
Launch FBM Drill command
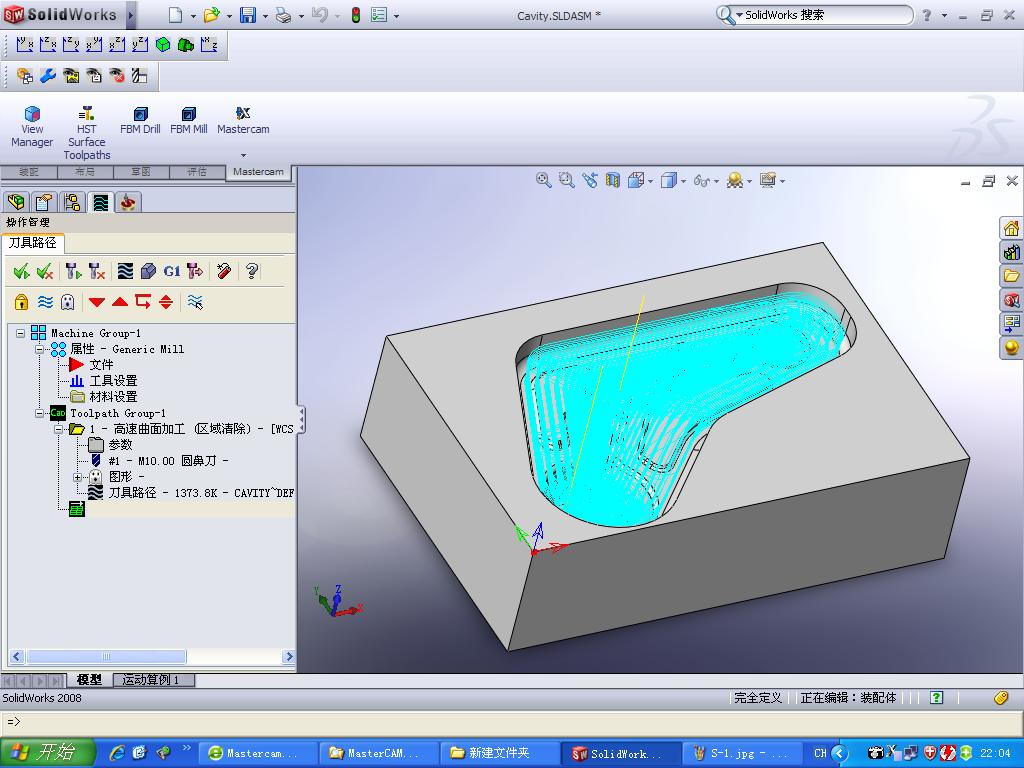pyautogui.click(x=140, y=121)
